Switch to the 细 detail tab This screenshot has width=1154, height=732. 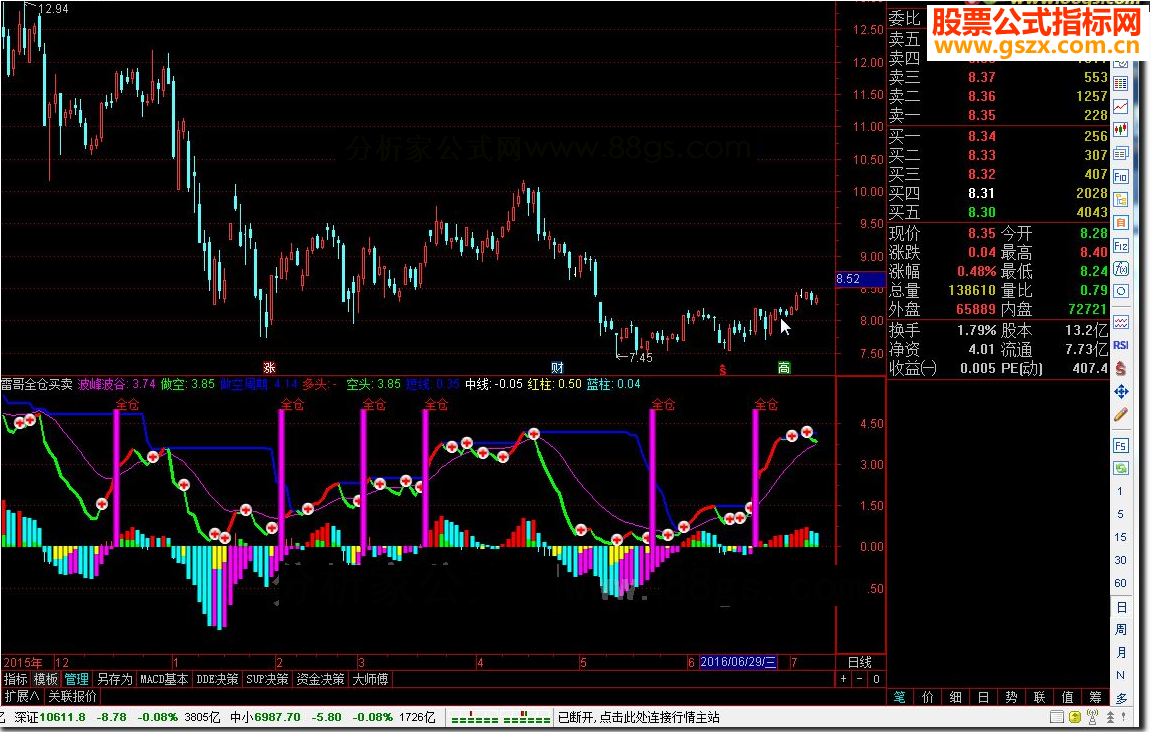pyautogui.click(x=955, y=697)
